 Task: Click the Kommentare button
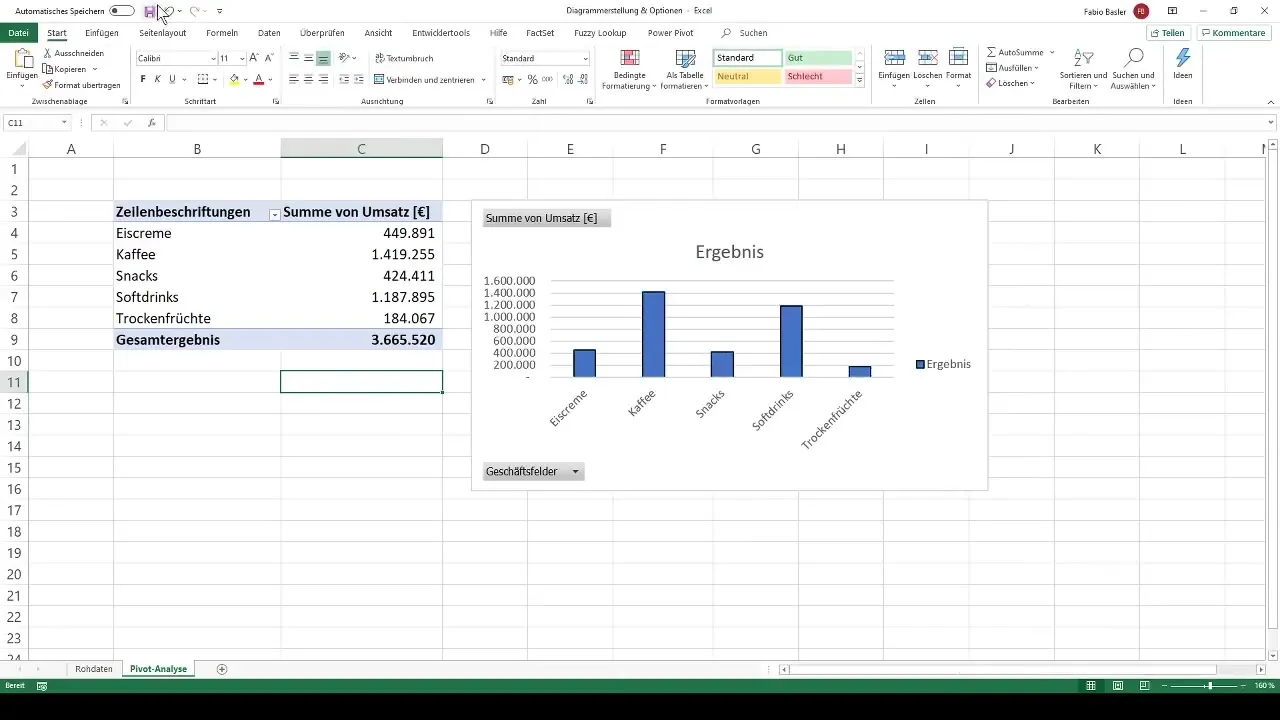[1234, 33]
